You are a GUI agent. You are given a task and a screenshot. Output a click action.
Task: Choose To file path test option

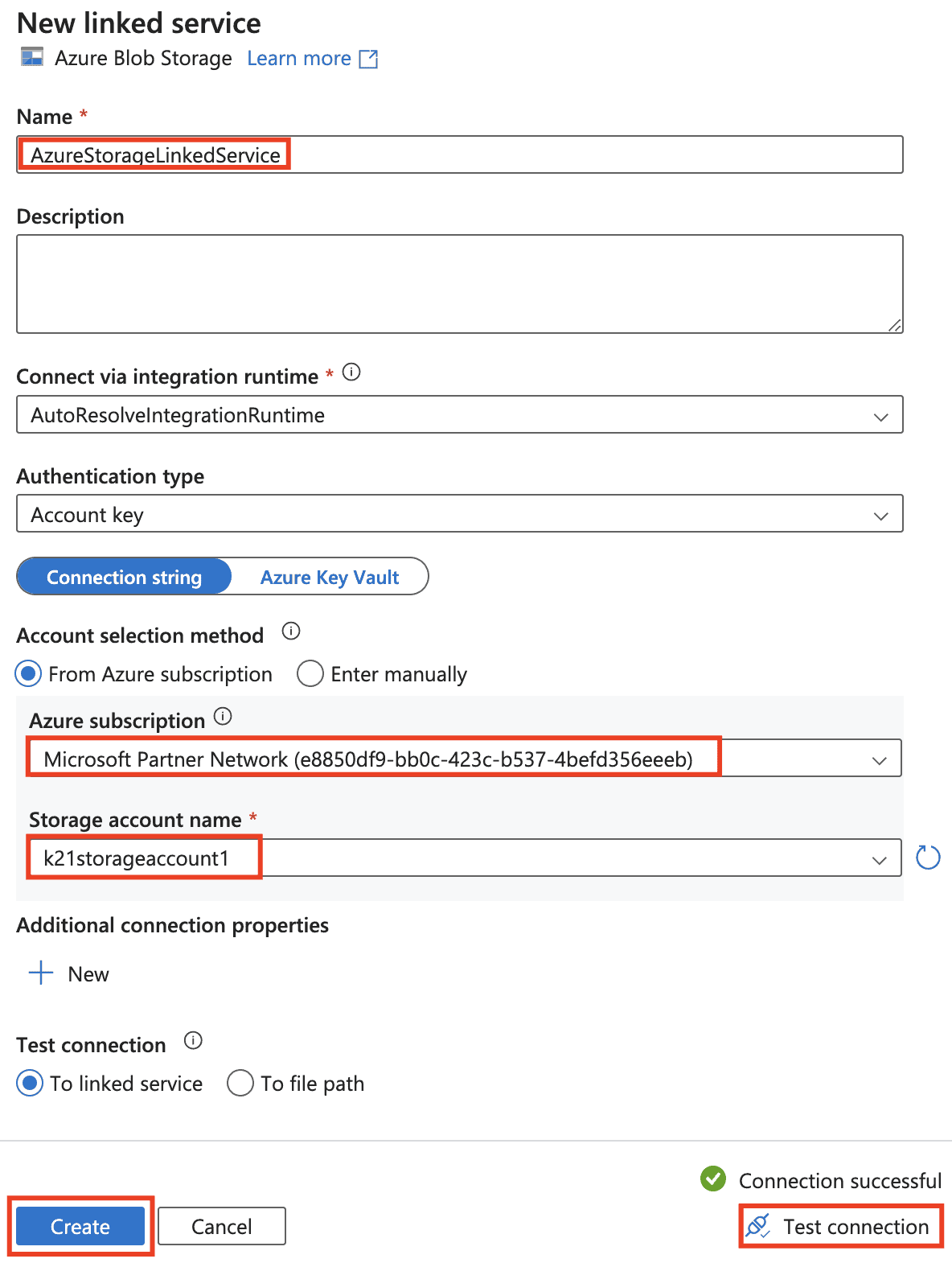[x=240, y=1084]
